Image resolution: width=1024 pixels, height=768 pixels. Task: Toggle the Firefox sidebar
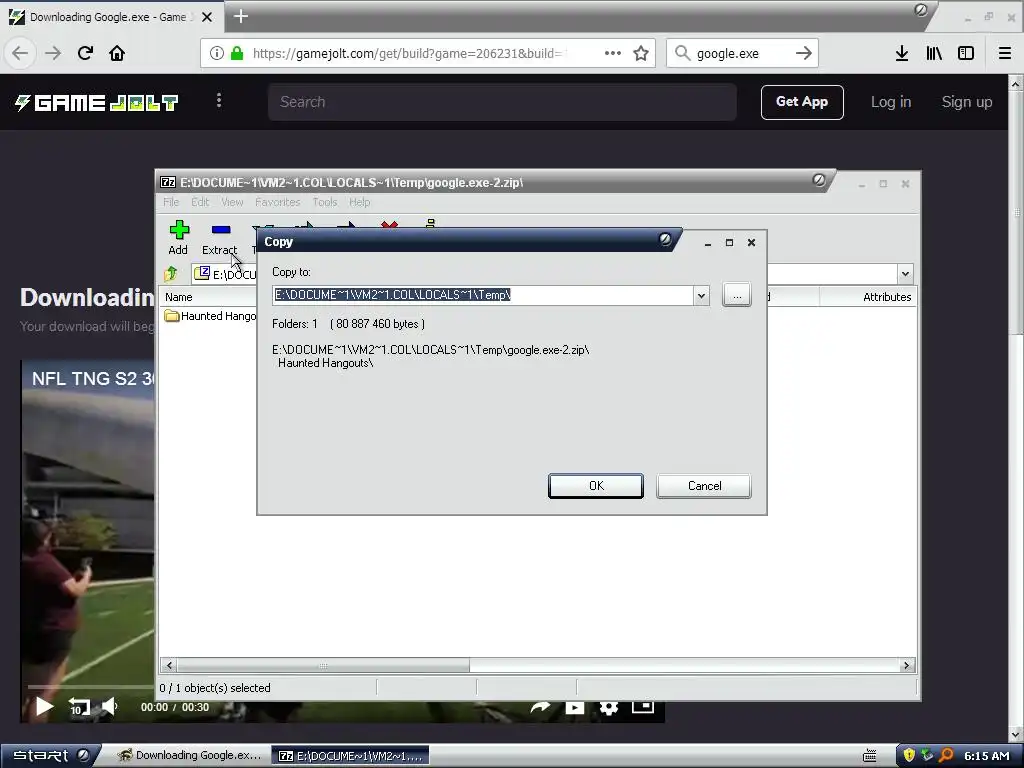(966, 53)
